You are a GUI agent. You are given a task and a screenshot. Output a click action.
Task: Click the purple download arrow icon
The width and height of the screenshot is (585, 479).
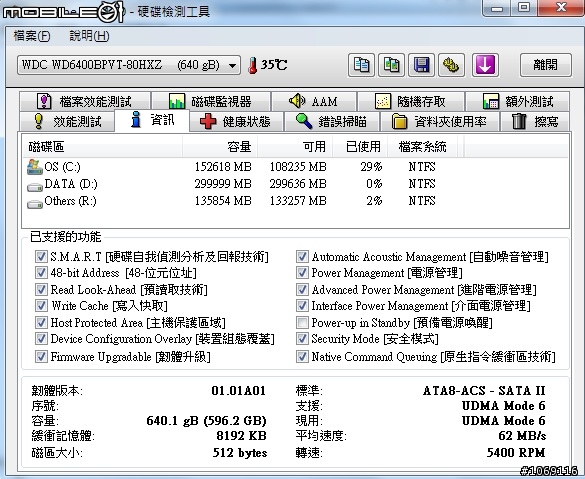(485, 65)
